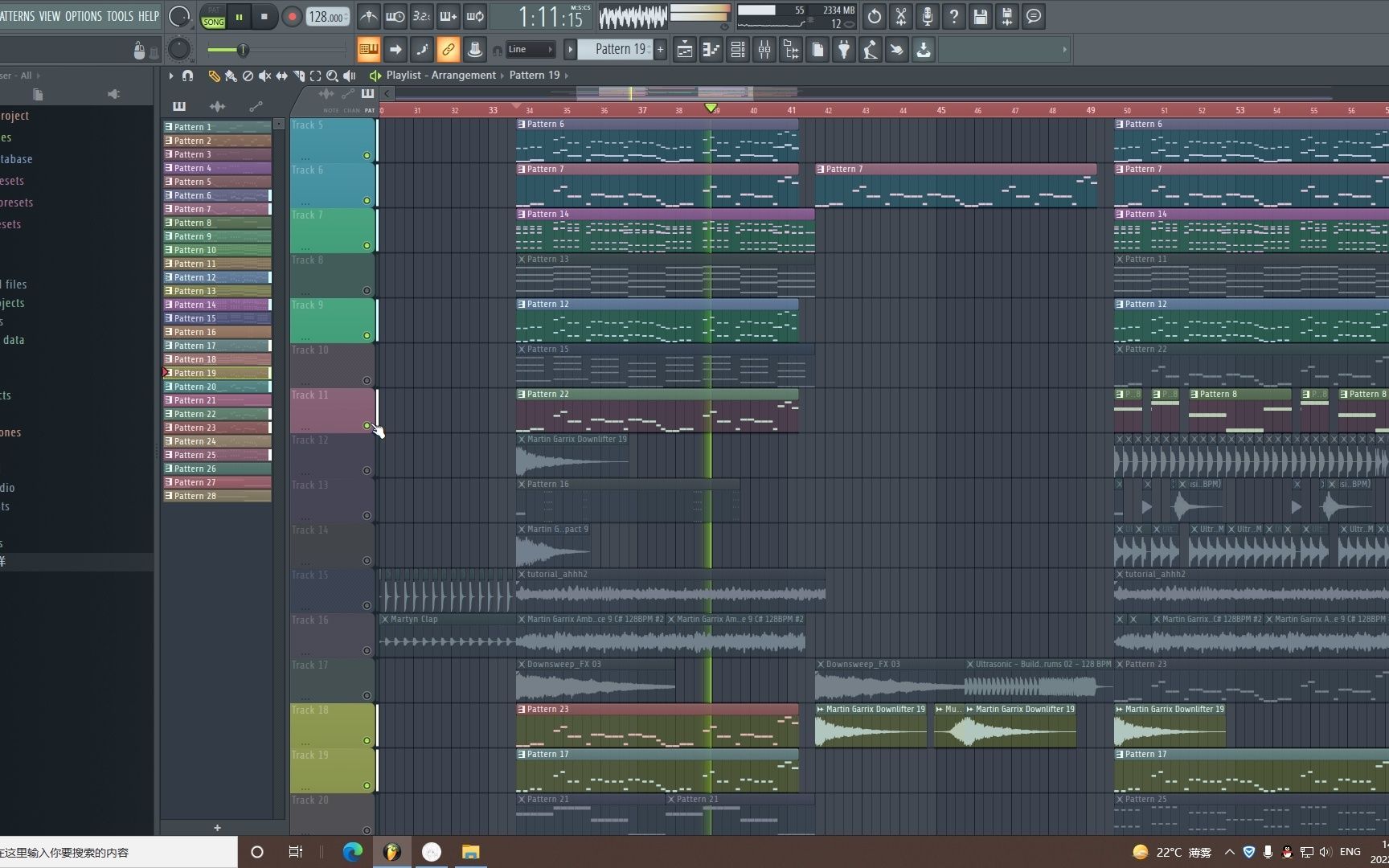Open the mixer icon
1389x868 pixels.
(x=764, y=50)
